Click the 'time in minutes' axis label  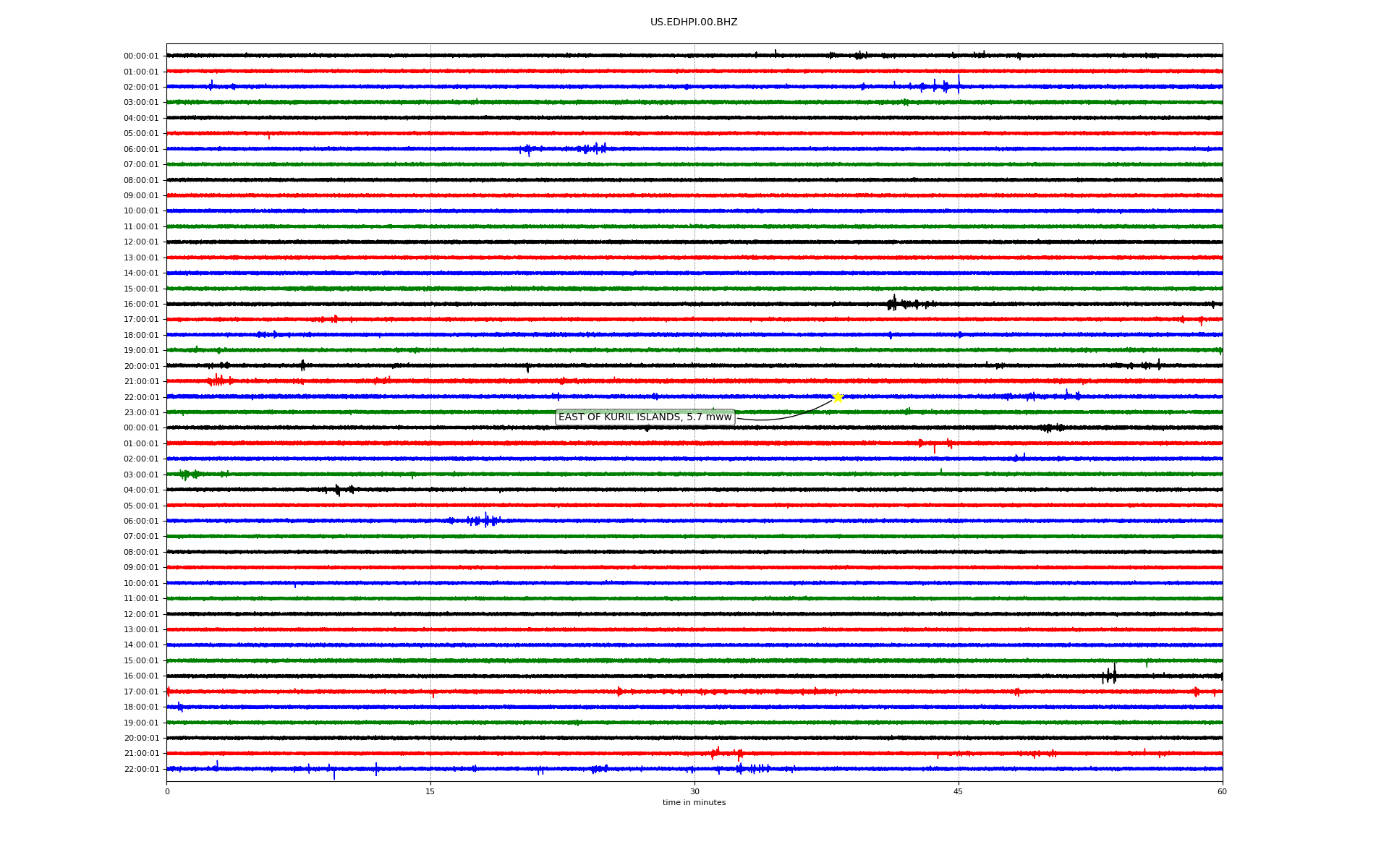[694, 803]
